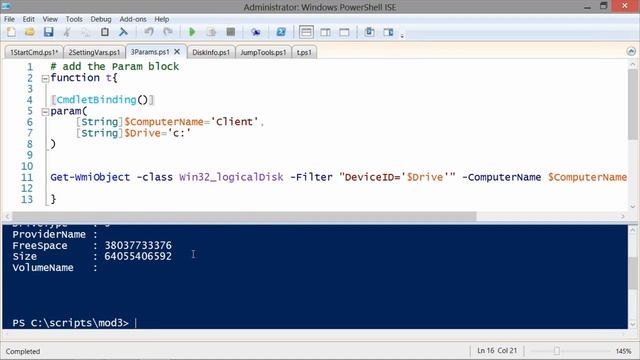Click the 'Completed' status text
This screenshot has width=640, height=360.
(x=23, y=351)
